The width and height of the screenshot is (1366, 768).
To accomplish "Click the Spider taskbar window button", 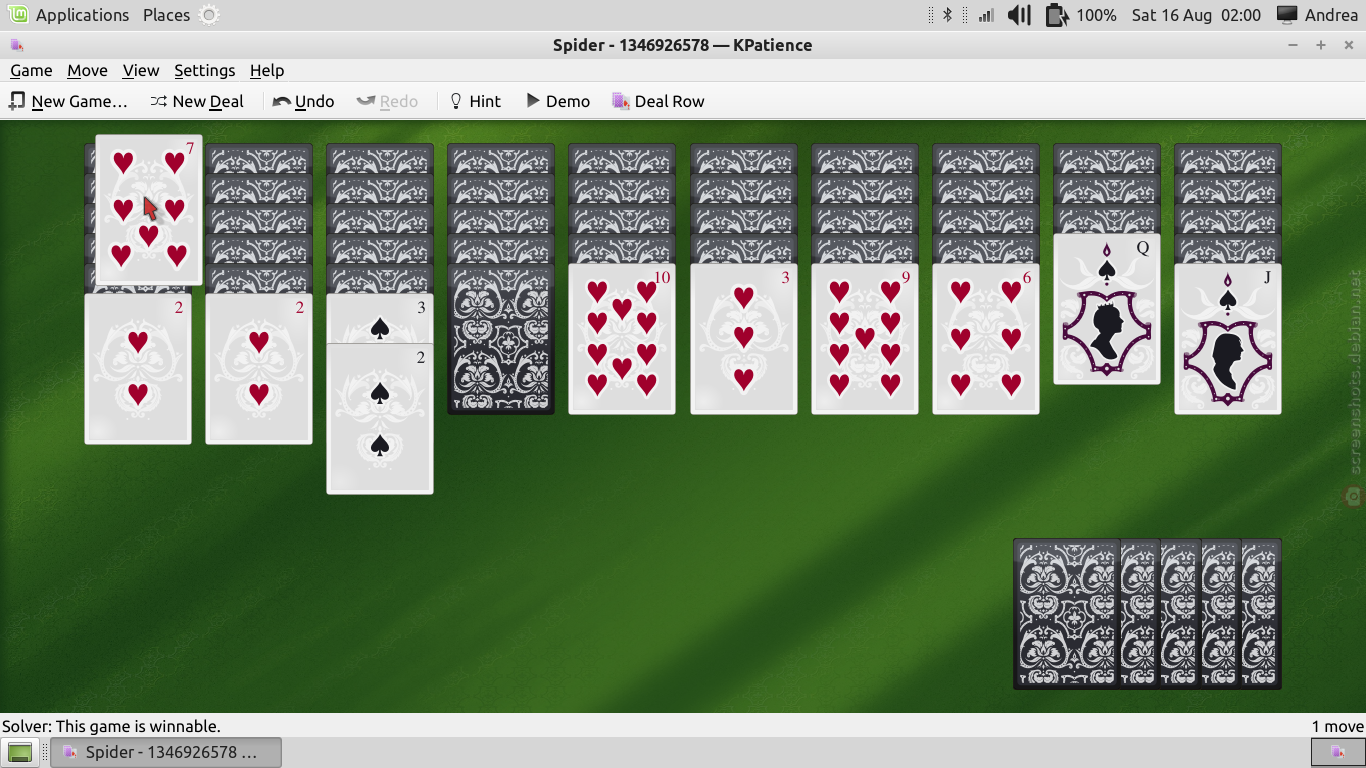I will click(167, 752).
